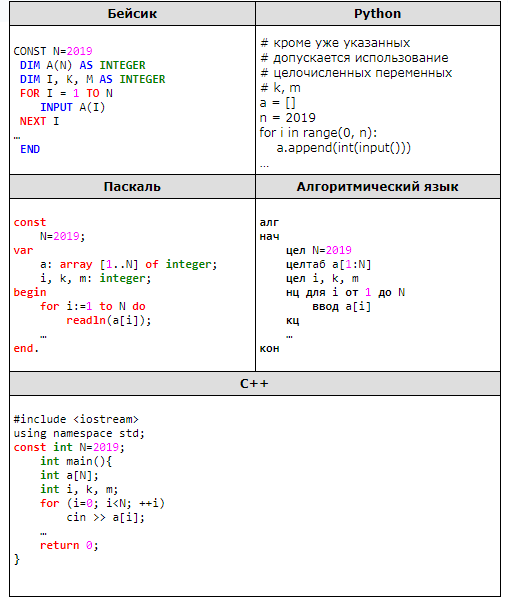Click the 'Python' table header

[378, 14]
